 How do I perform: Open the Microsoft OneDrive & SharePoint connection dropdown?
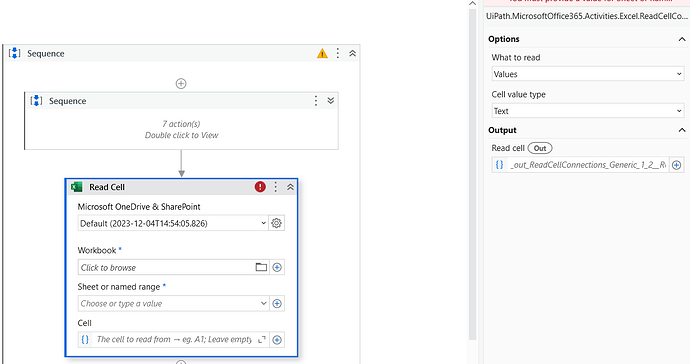[173, 223]
